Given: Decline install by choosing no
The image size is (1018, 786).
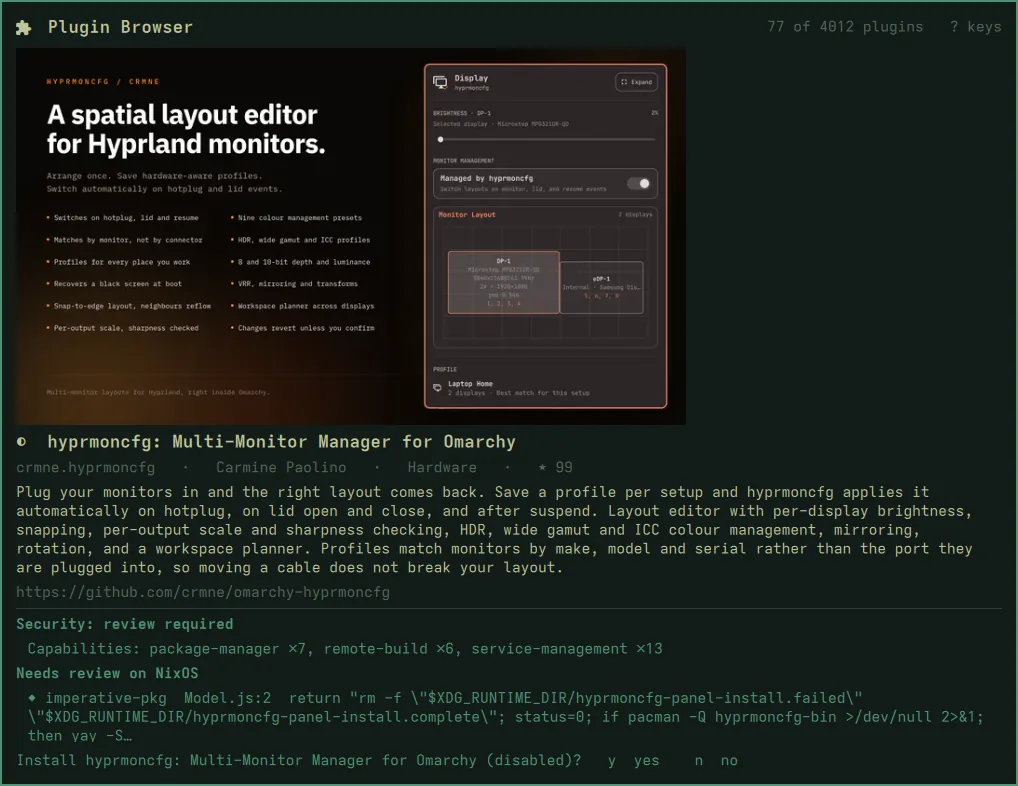Looking at the screenshot, I should pos(716,761).
